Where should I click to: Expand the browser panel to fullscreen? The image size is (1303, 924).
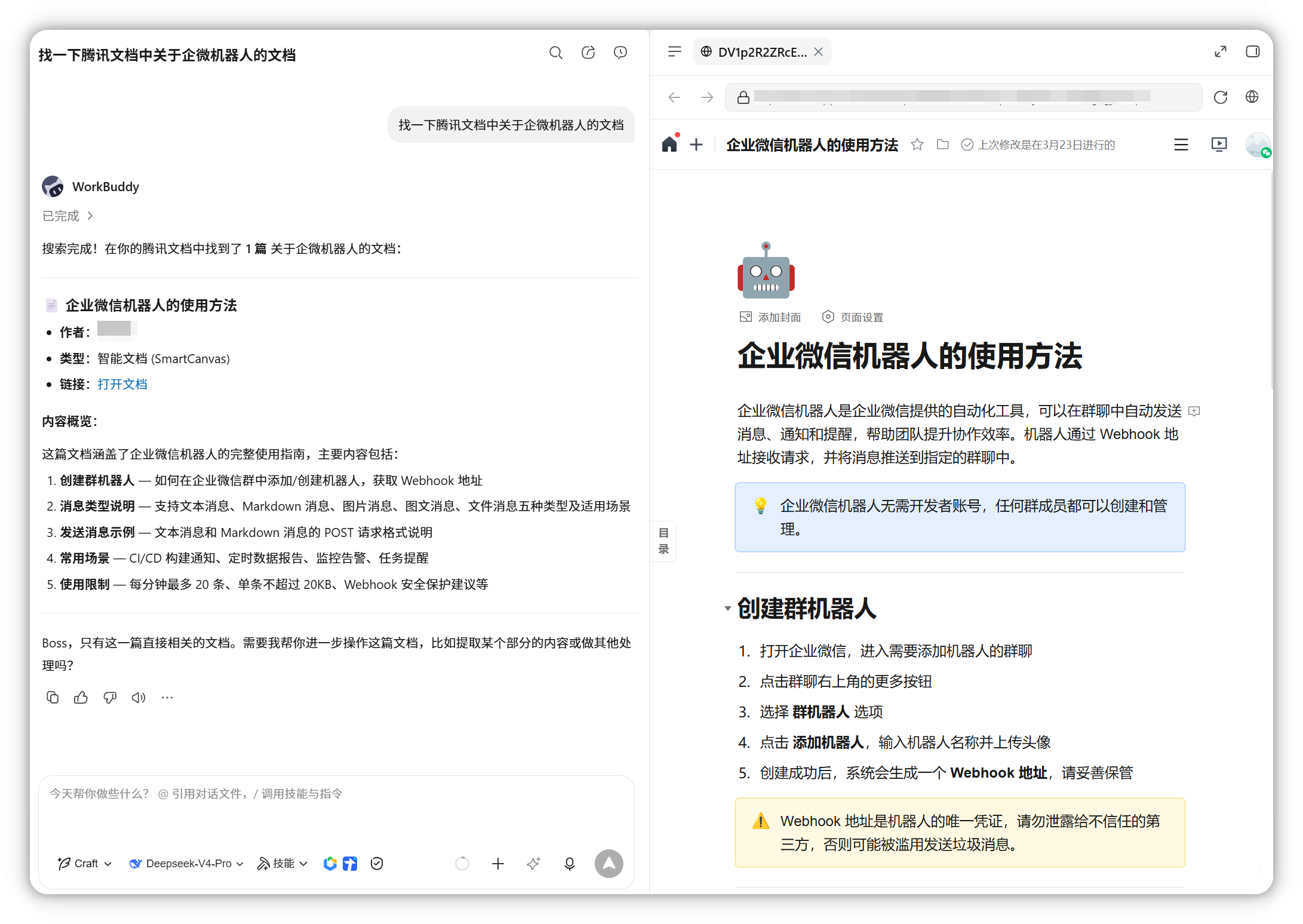click(1221, 52)
